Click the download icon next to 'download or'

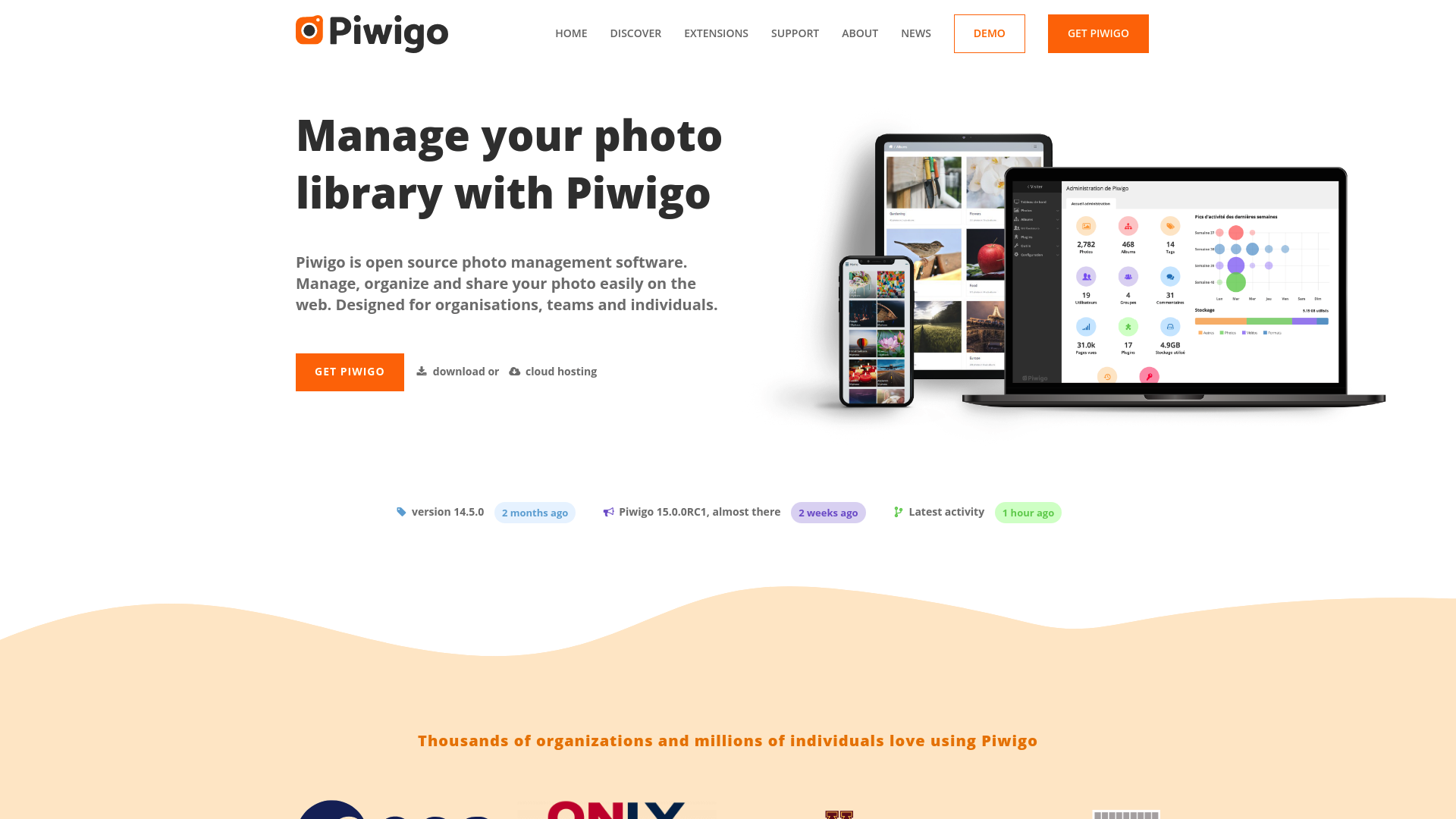pos(421,371)
